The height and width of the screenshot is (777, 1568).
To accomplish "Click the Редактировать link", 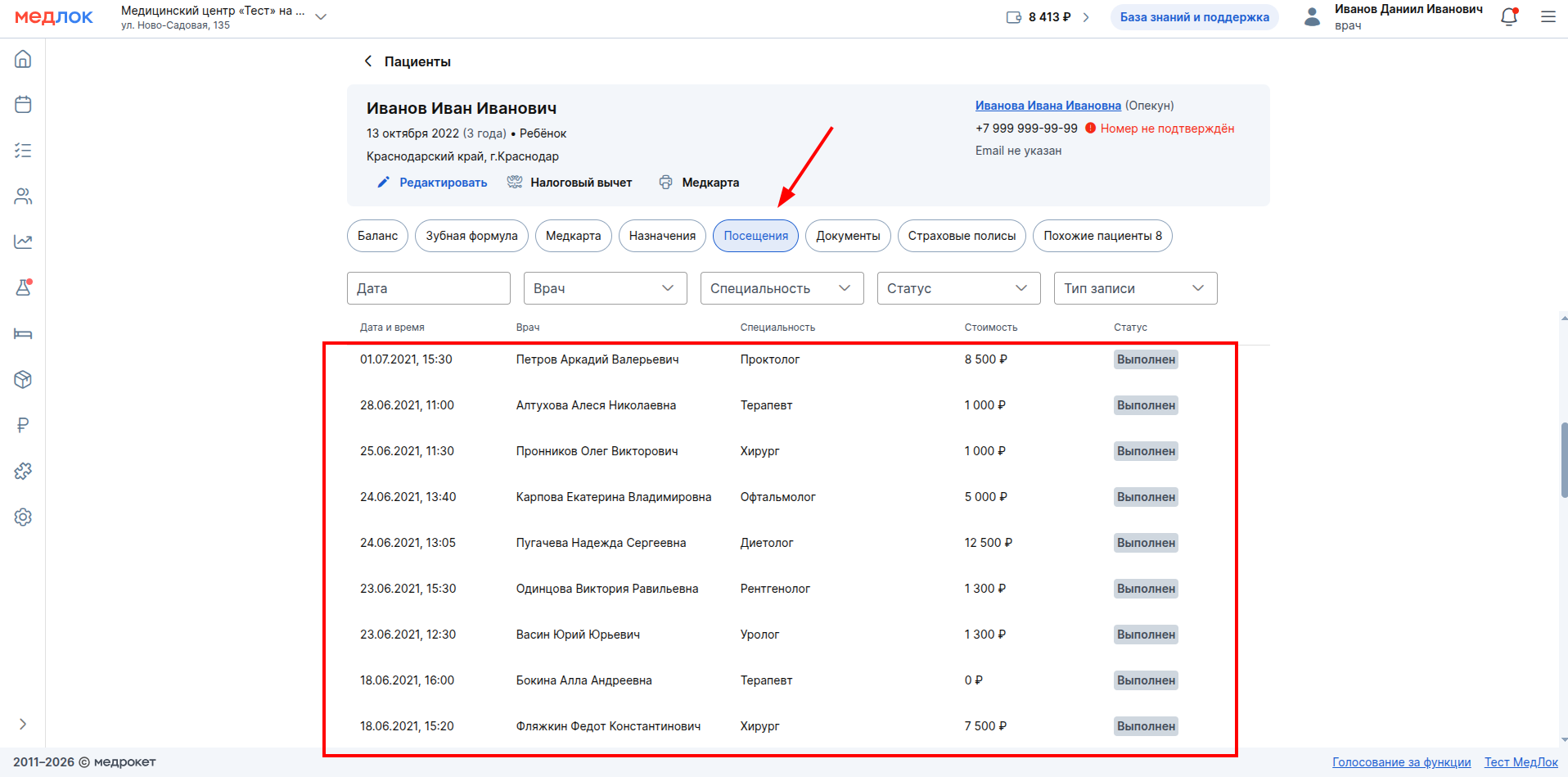I will pyautogui.click(x=443, y=183).
